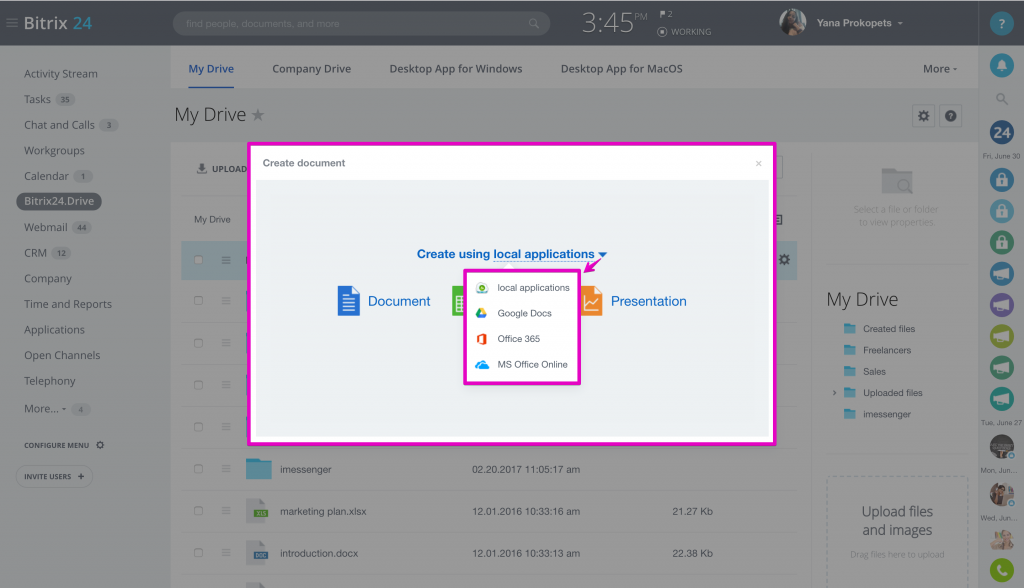This screenshot has width=1024, height=588.
Task: Click the orange Presentation chart icon
Action: pos(592,301)
